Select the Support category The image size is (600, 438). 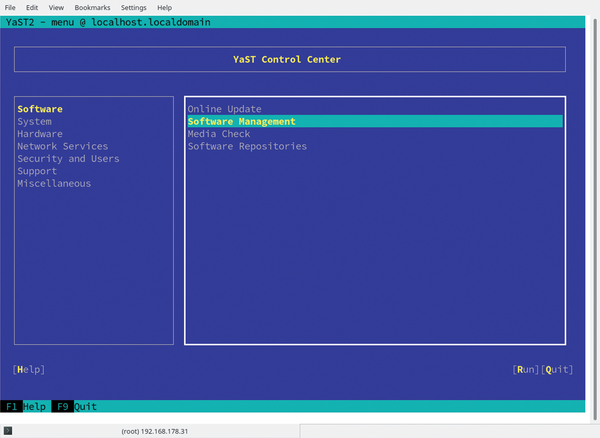pyautogui.click(x=37, y=171)
